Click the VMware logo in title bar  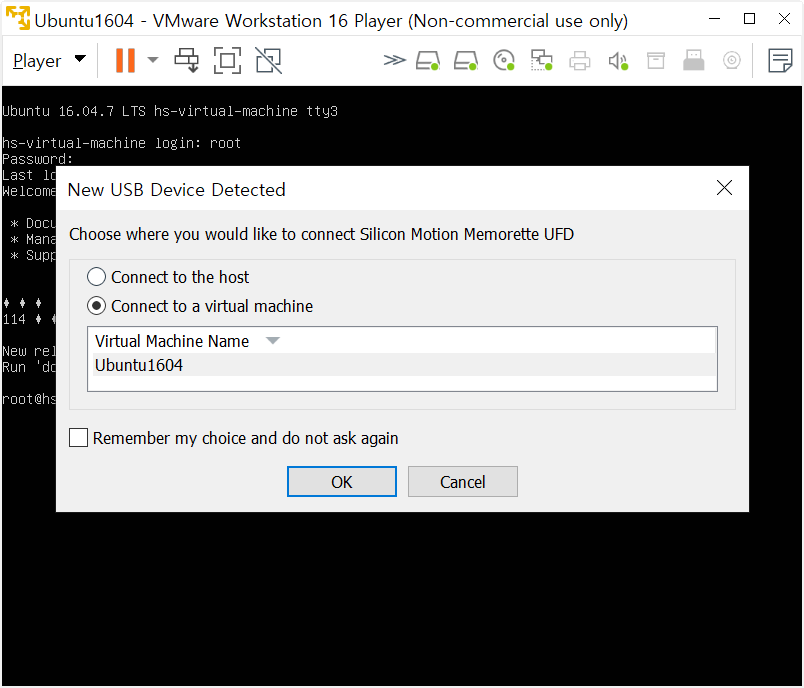coord(18,18)
